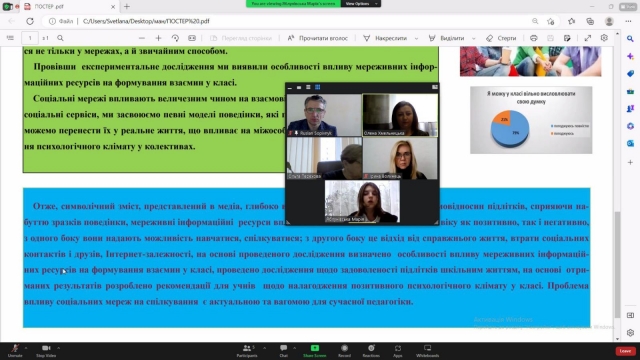640x360 pixels.
Task: Click the red Leave button
Action: pyautogui.click(x=625, y=351)
